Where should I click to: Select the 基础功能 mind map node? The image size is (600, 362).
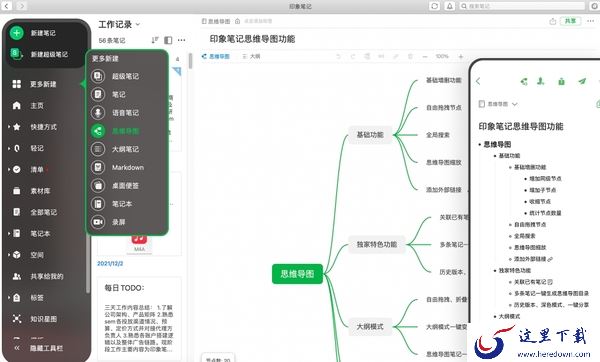370,135
